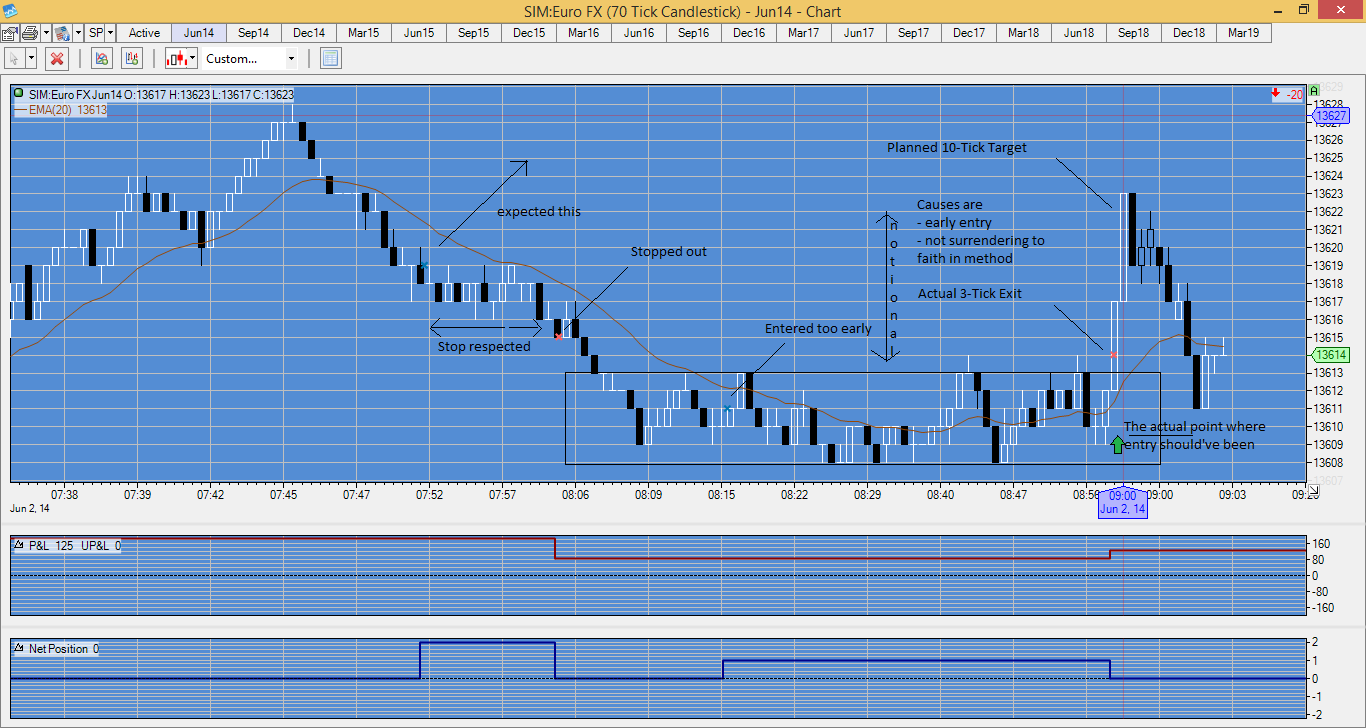The image size is (1366, 728).
Task: Open the Sep16 contract tab
Action: pyautogui.click(x=694, y=33)
